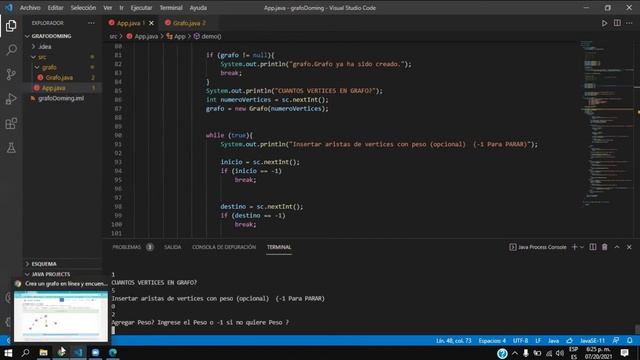Image resolution: width=640 pixels, height=360 pixels.
Task: Change indentation via Espacios: 4
Action: click(x=492, y=340)
